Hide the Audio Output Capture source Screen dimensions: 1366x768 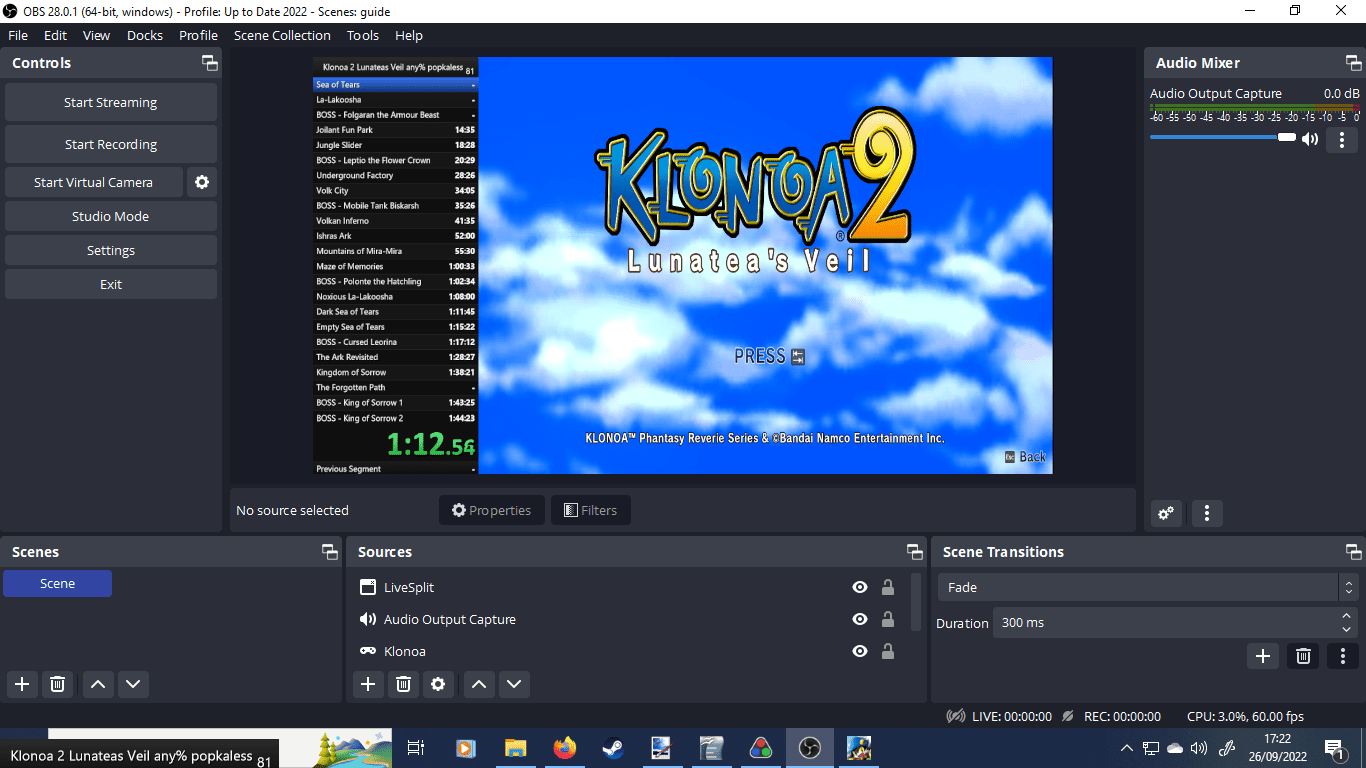pos(860,619)
